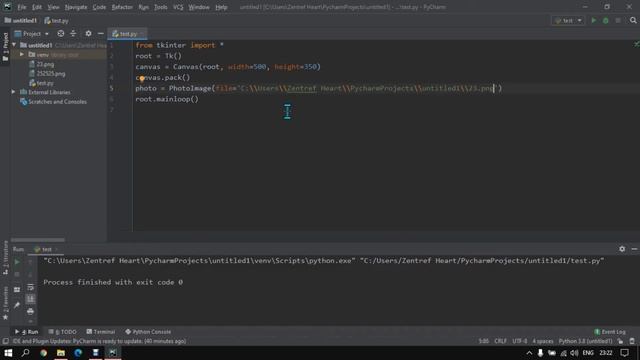Open the Run menu
Viewport: 640px width, 360px height.
tap(143, 7)
